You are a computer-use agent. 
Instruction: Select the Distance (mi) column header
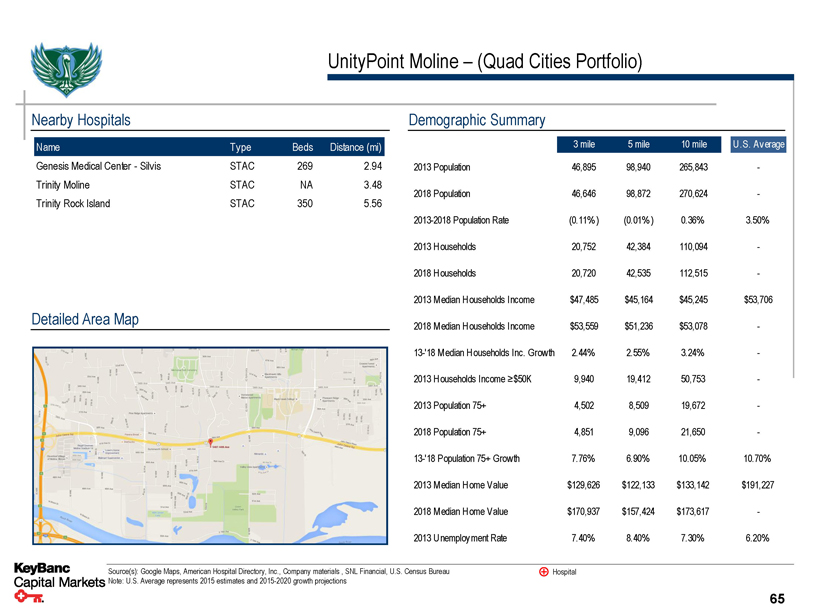click(356, 148)
